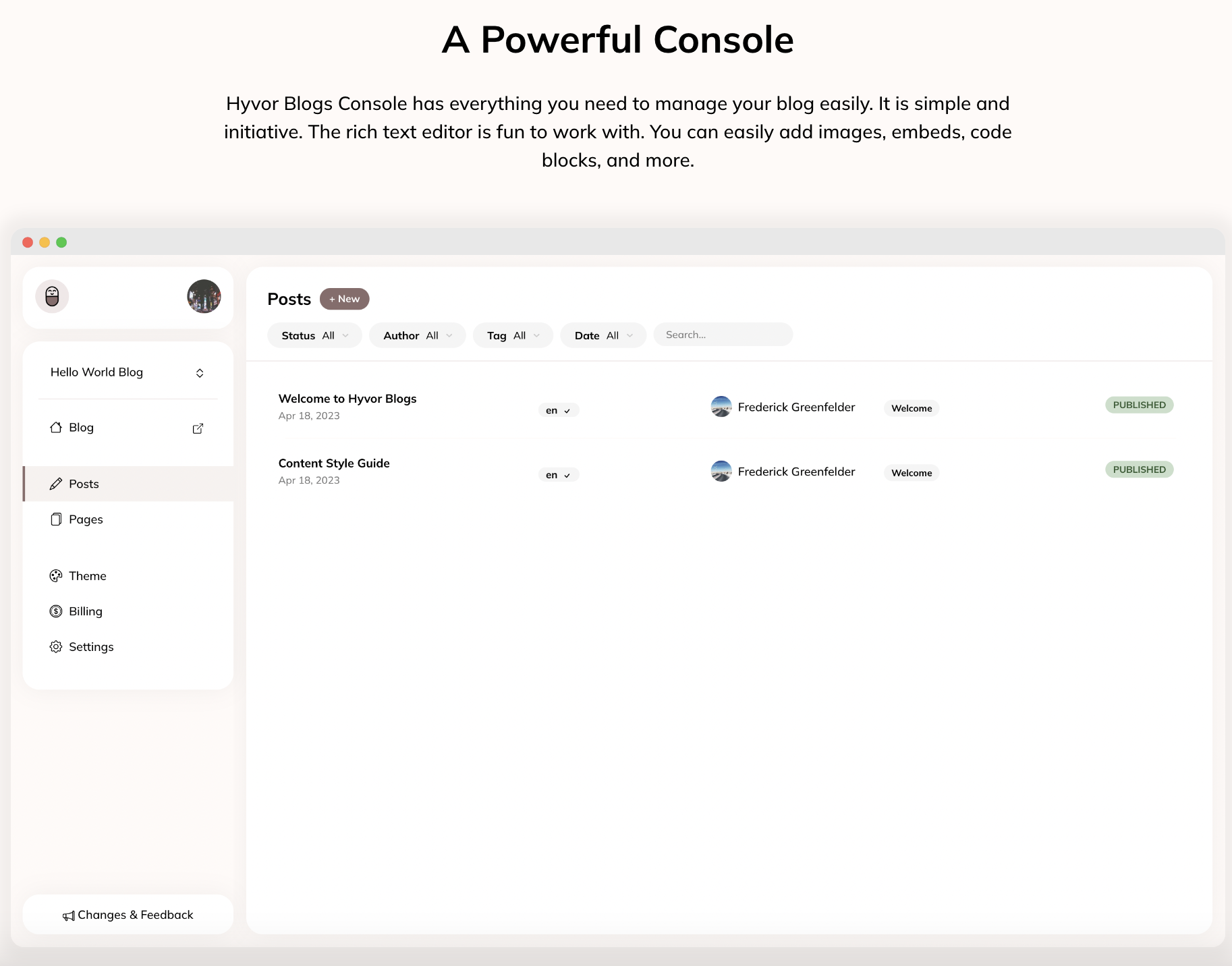Click PUBLISHED badge on Welcome to Hyvor Blogs row

click(1139, 405)
